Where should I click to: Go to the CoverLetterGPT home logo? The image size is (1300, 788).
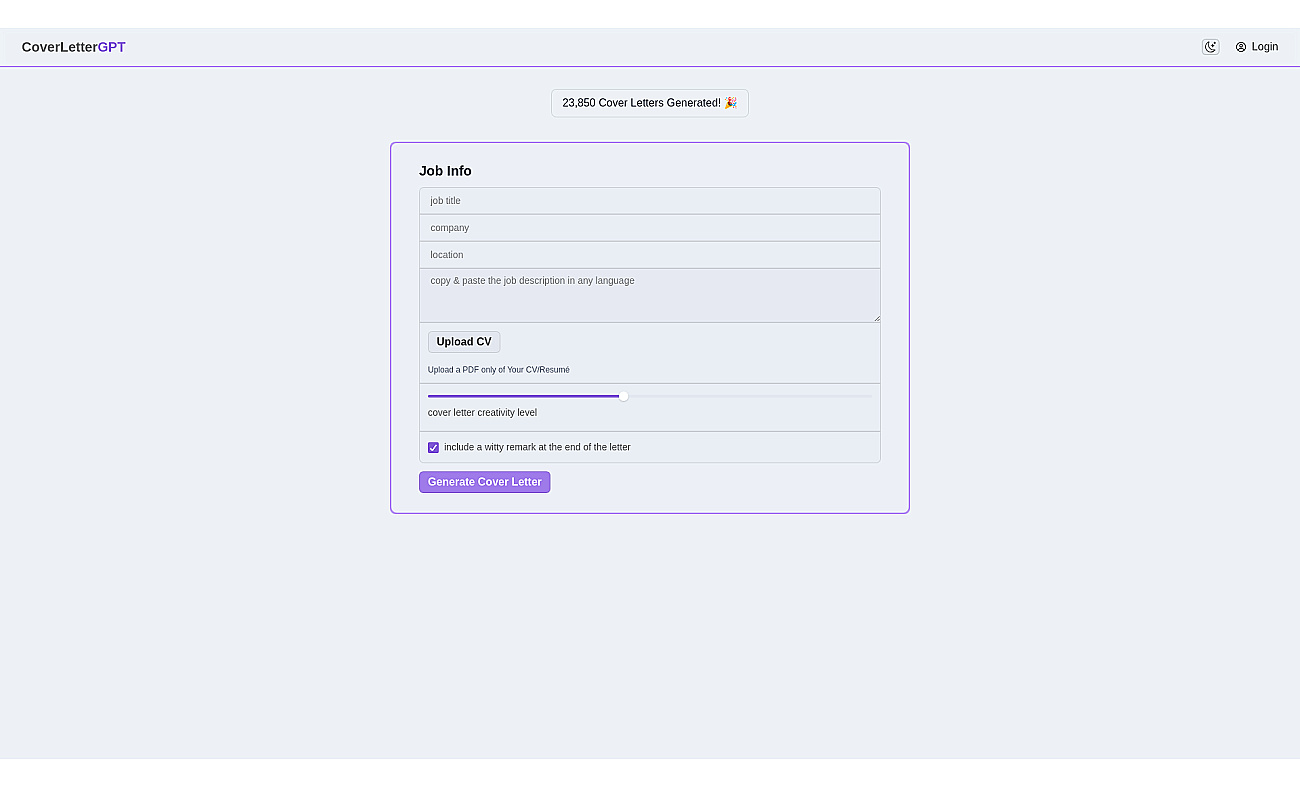point(74,47)
